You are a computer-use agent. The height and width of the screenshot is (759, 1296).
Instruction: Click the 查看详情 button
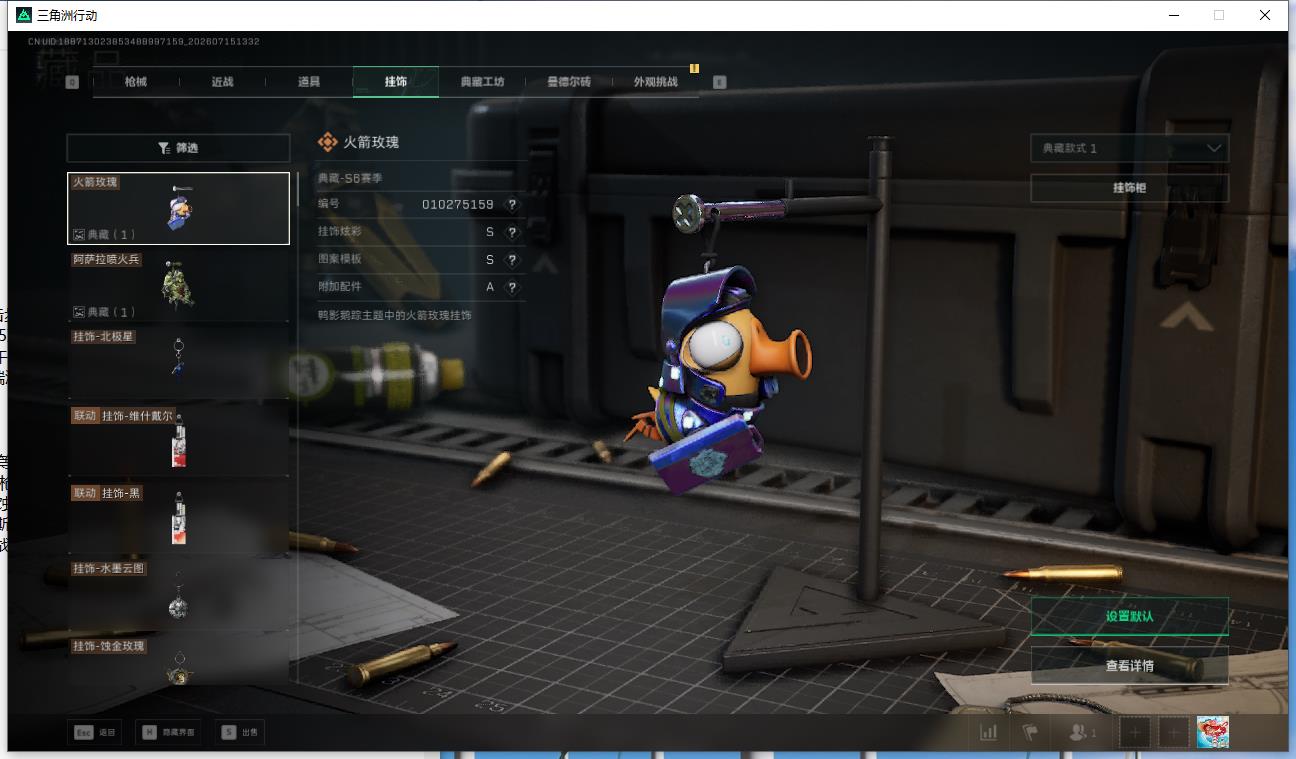1130,666
